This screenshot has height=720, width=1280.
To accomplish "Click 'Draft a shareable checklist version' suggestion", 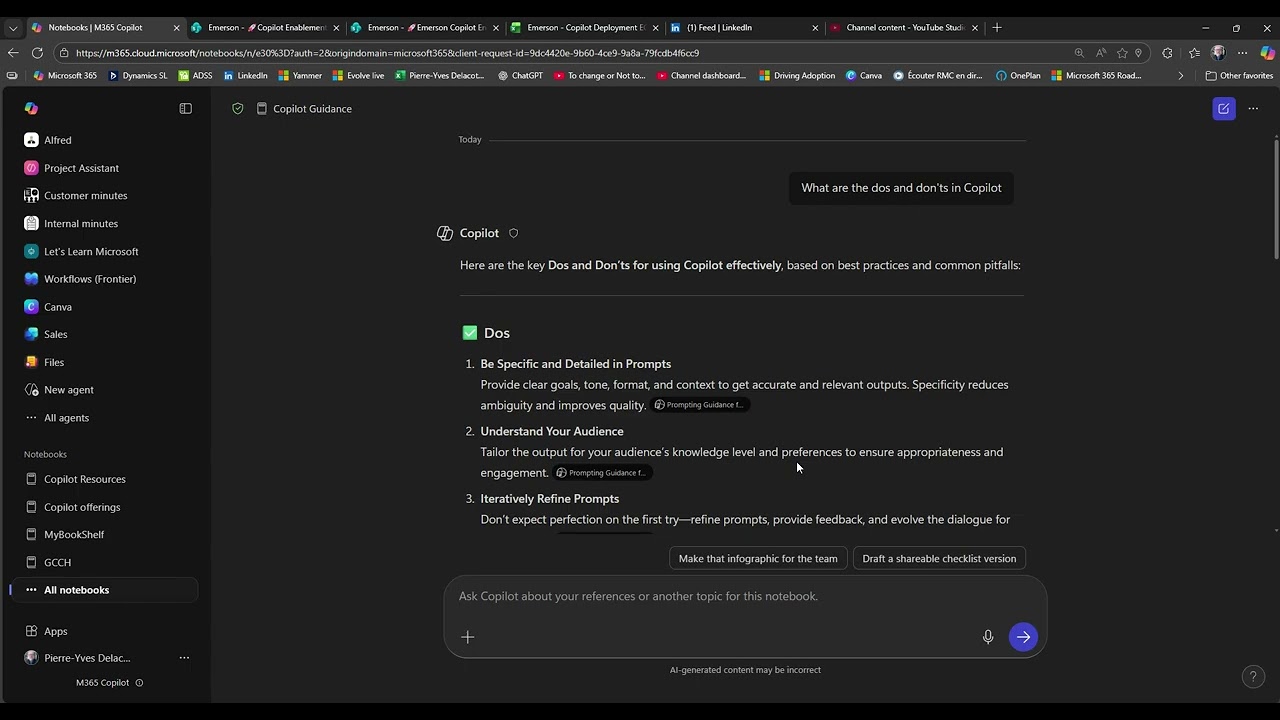I will pos(939,558).
